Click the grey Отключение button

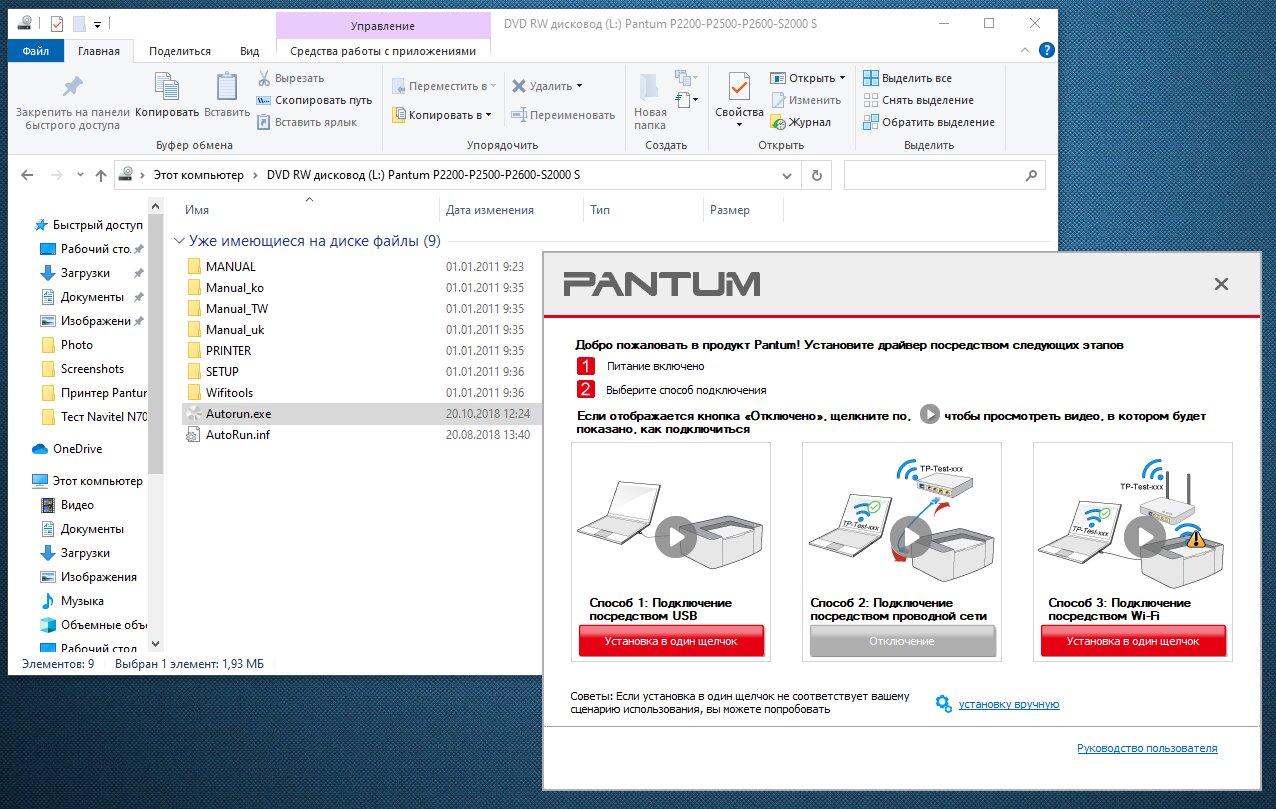pyautogui.click(x=902, y=641)
